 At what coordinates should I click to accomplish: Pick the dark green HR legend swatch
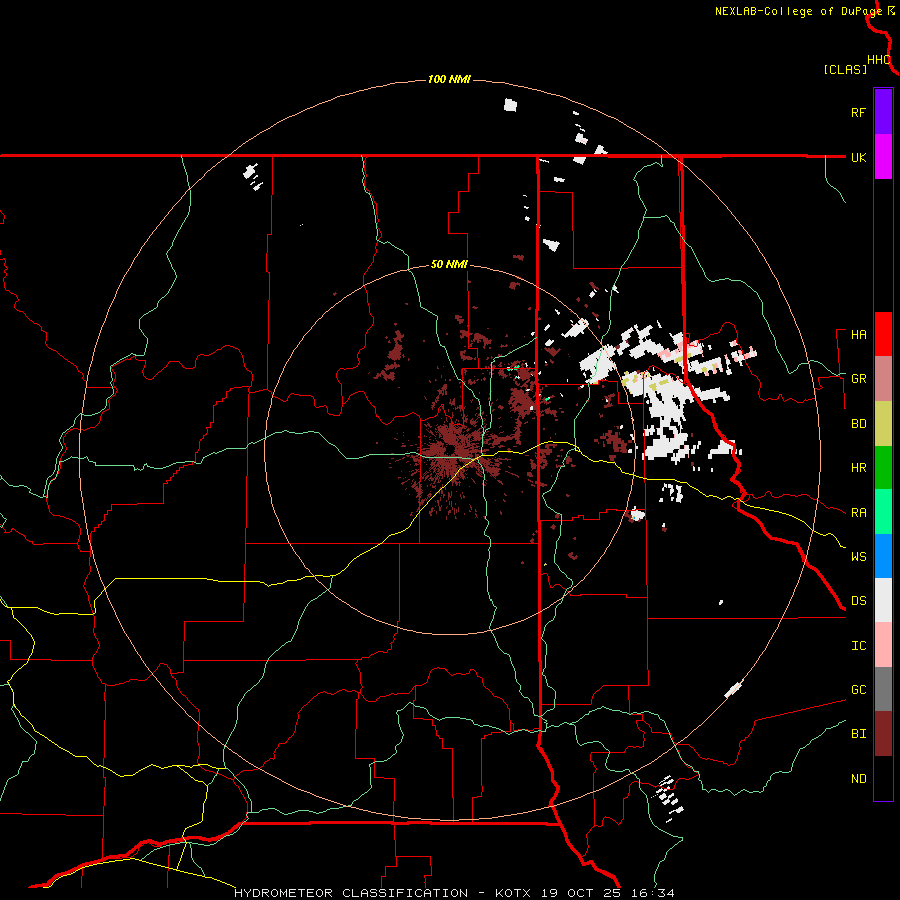coord(883,468)
